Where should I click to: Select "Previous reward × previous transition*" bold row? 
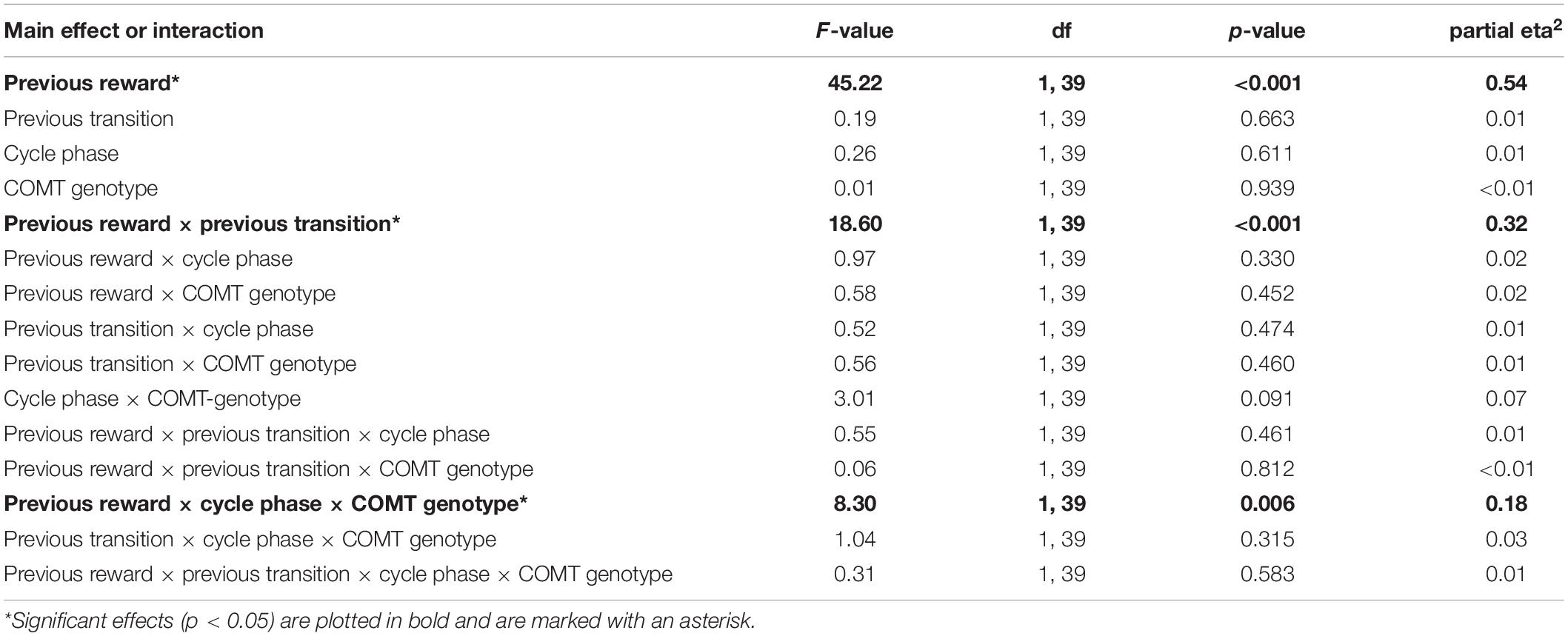click(201, 224)
